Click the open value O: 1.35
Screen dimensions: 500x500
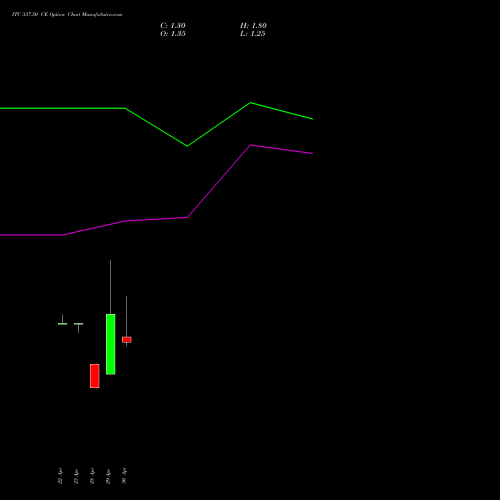173,34
